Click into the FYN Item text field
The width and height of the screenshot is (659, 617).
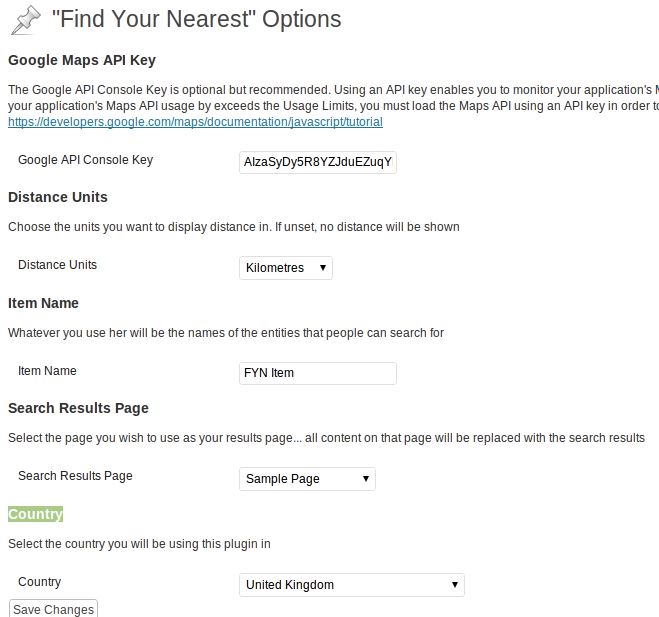point(318,373)
